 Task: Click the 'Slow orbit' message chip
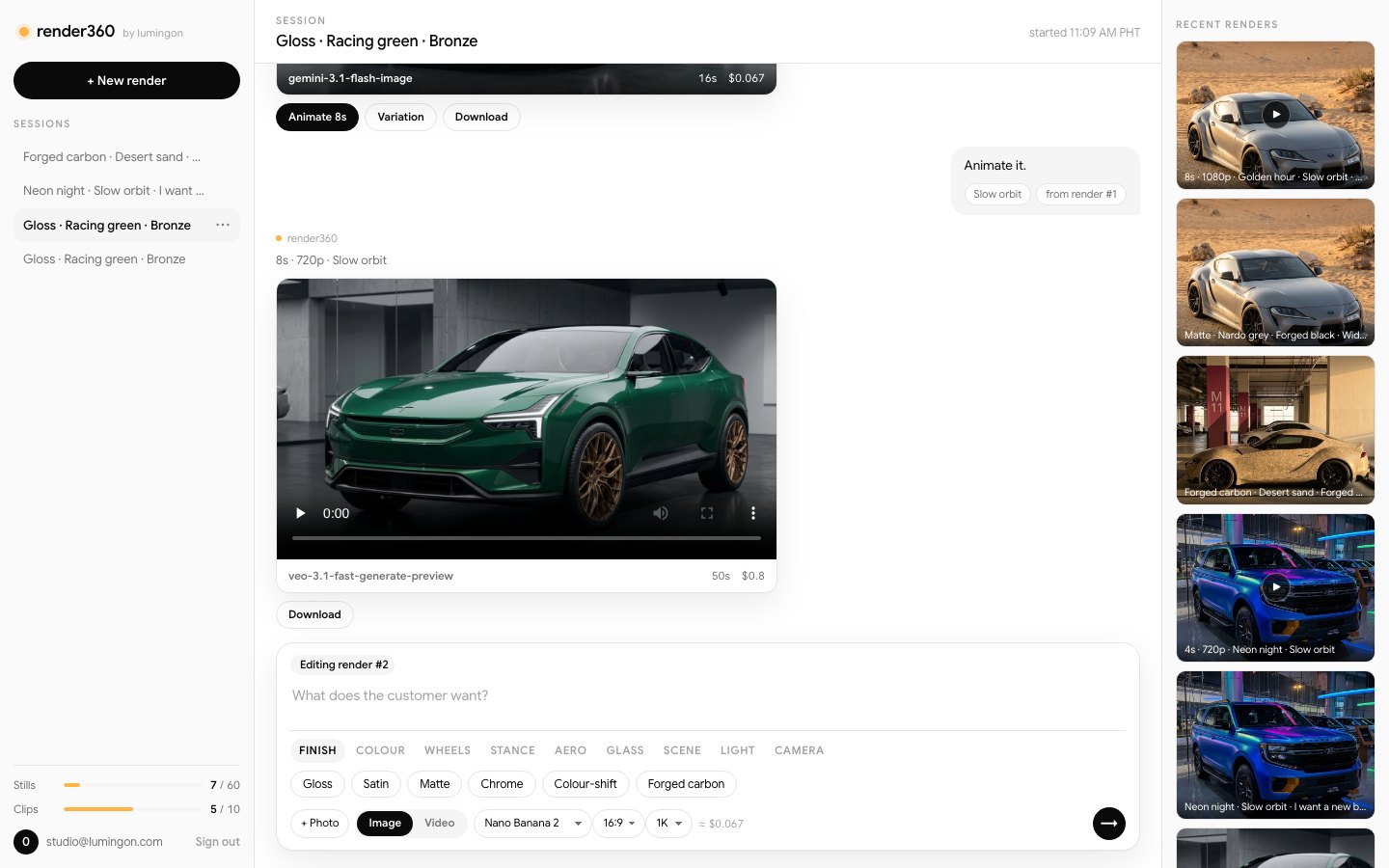click(x=997, y=194)
